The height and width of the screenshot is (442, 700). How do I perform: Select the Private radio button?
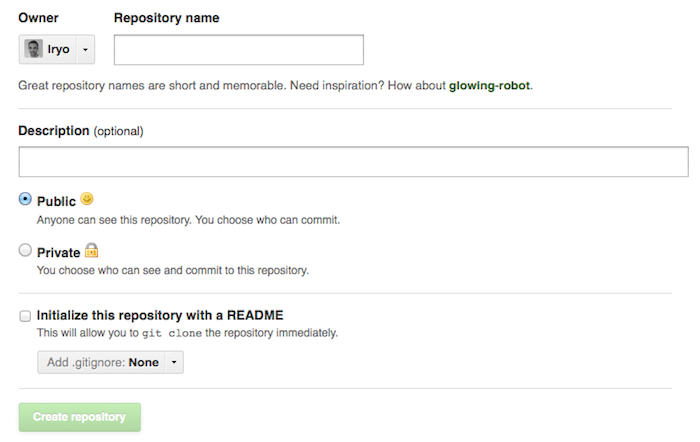point(25,252)
